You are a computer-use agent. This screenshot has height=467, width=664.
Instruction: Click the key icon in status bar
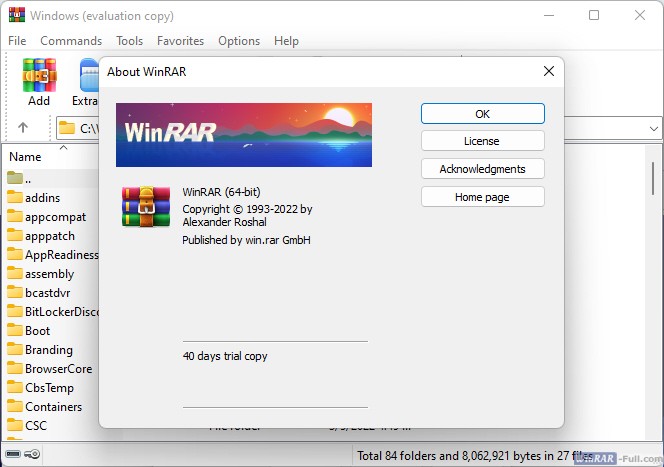(x=33, y=455)
